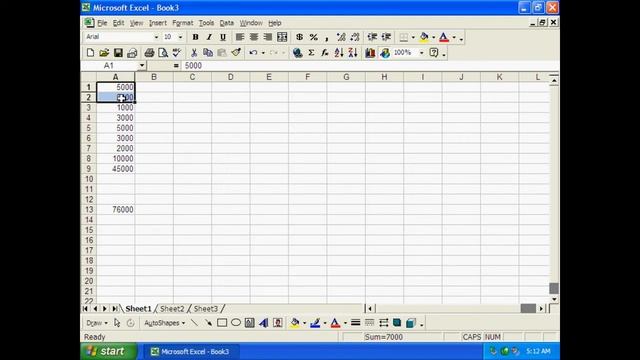Click Microsoft Excel - Book3 taskbar button

190,351
